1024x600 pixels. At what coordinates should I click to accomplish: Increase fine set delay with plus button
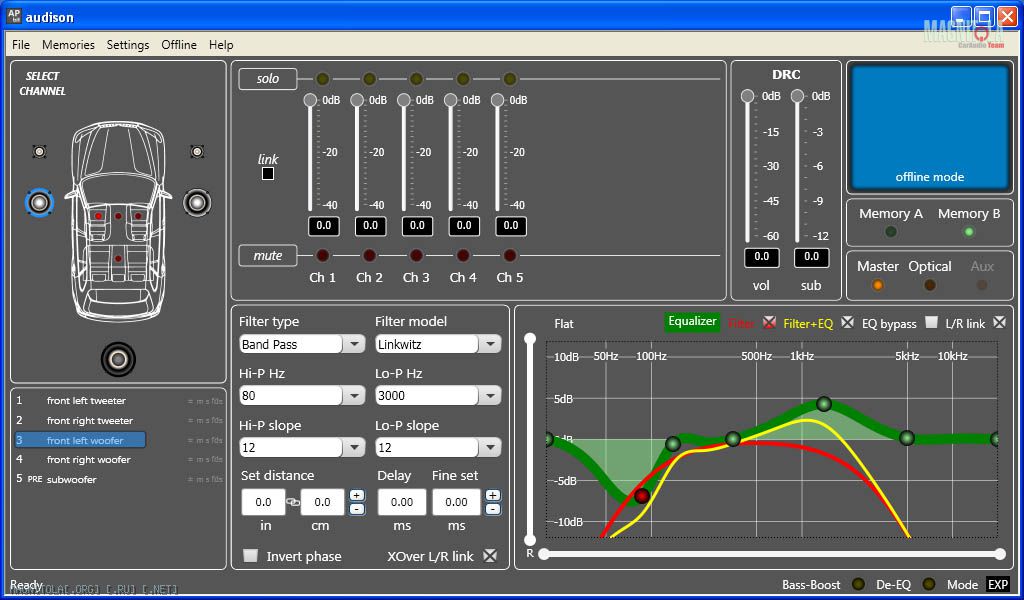pos(493,495)
